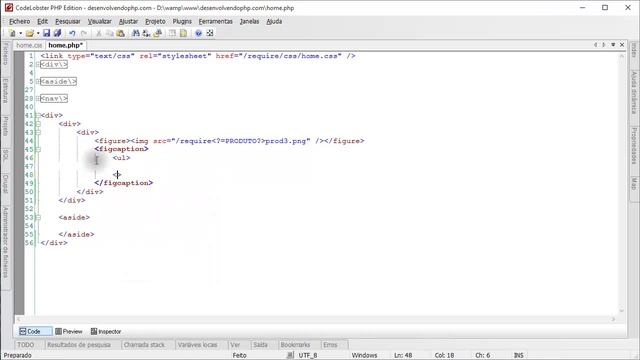Screen dimensions: 640x360
Task: Open the New file dropdown arrow
Action: (20, 33)
